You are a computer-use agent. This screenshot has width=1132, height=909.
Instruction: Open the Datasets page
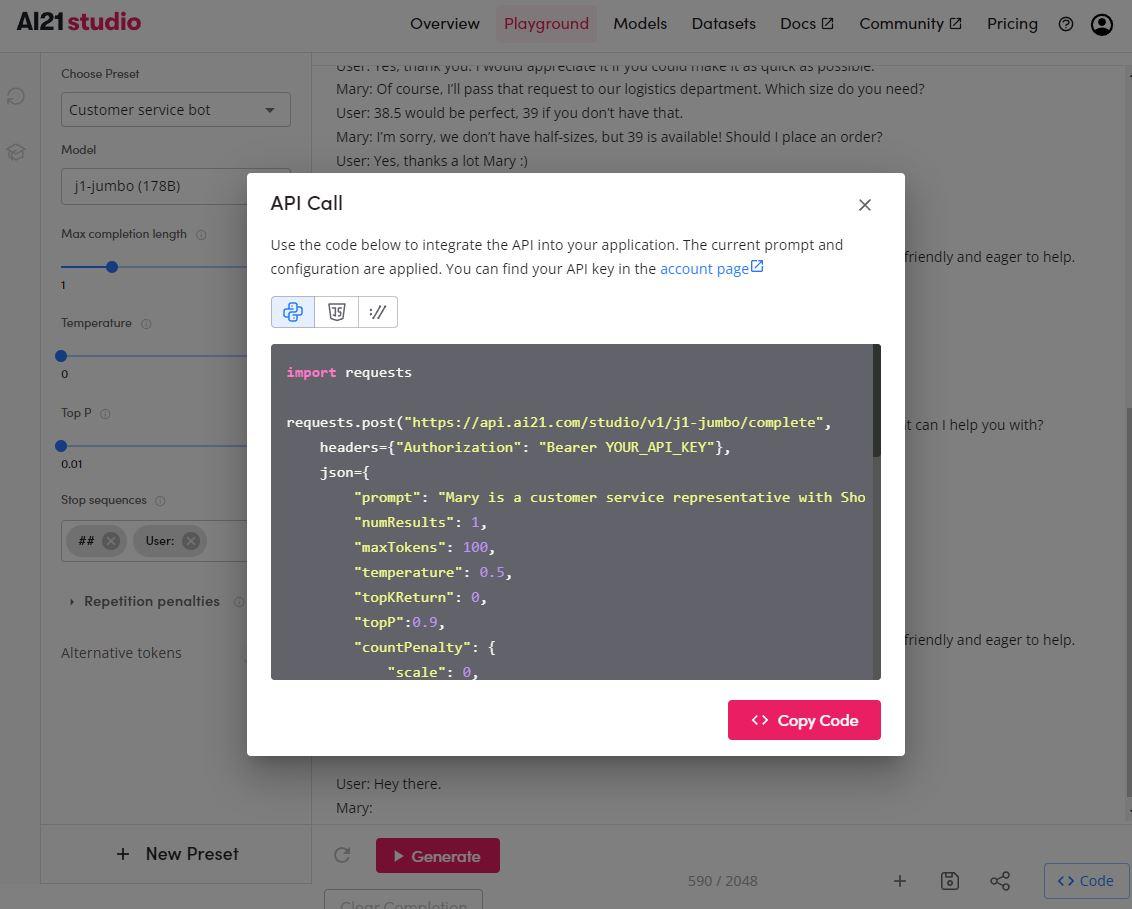723,24
